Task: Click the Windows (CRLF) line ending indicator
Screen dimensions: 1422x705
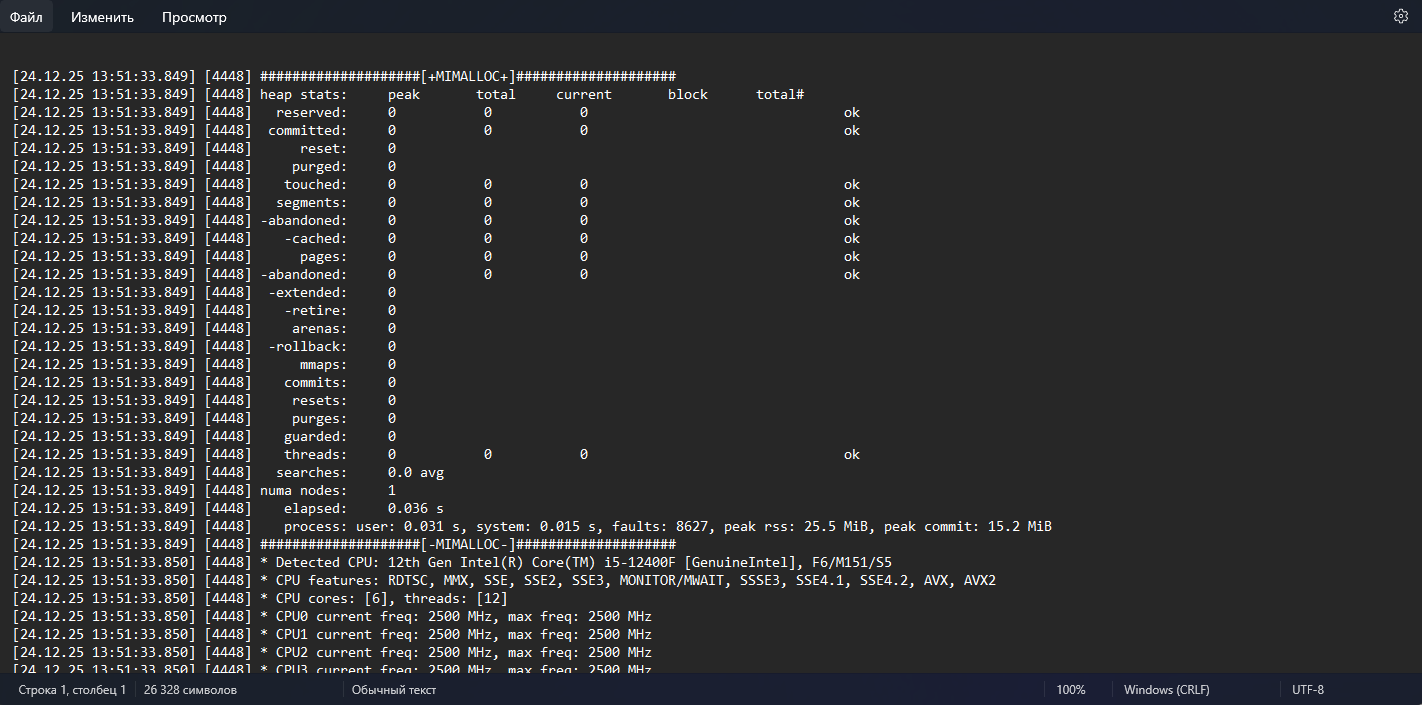Action: pyautogui.click(x=1166, y=690)
